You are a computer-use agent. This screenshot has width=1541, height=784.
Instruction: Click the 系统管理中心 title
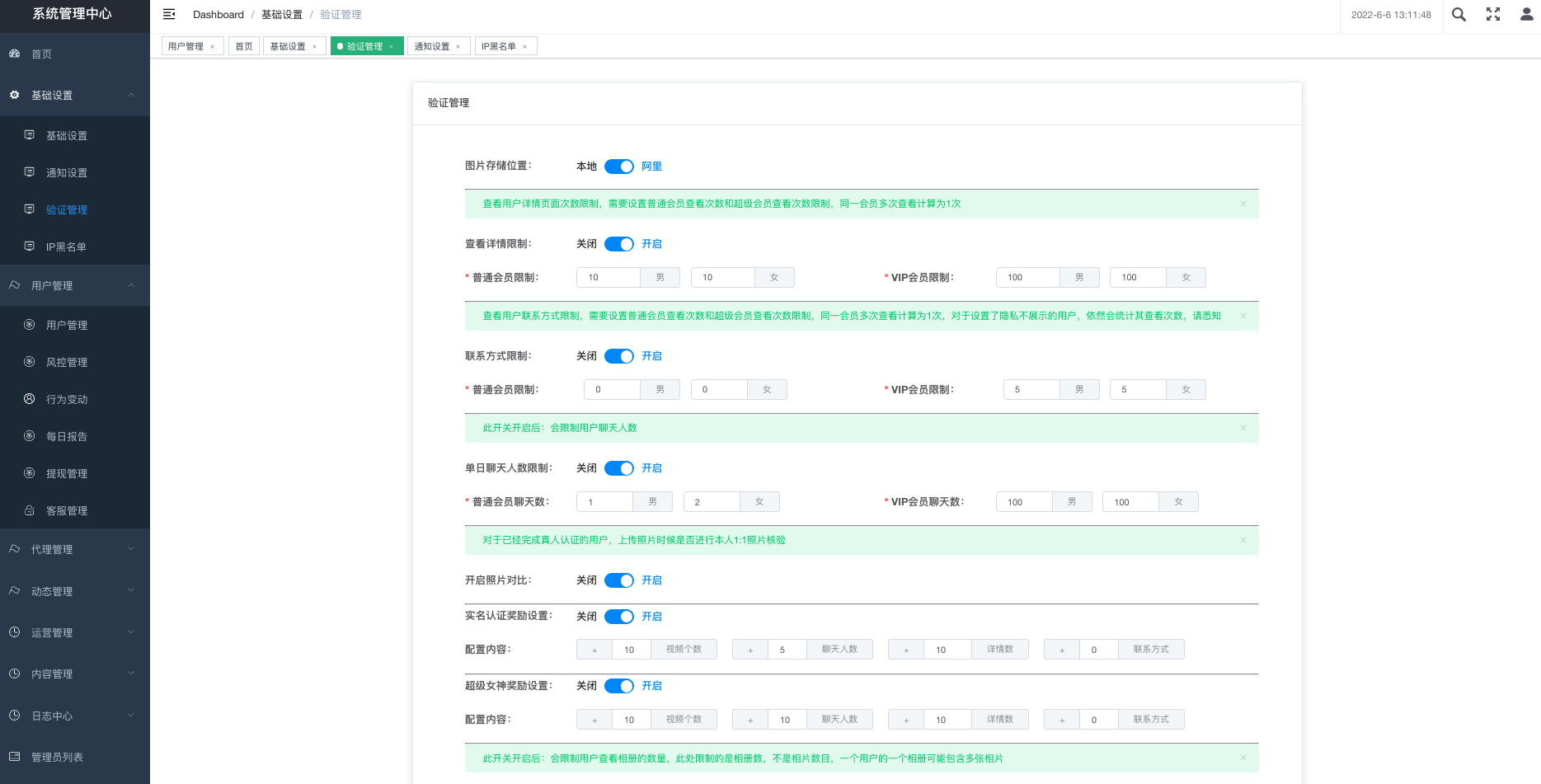click(72, 14)
